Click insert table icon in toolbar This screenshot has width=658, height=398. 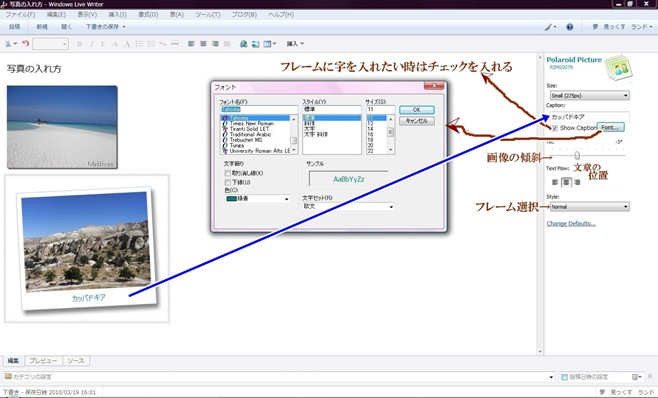267,44
